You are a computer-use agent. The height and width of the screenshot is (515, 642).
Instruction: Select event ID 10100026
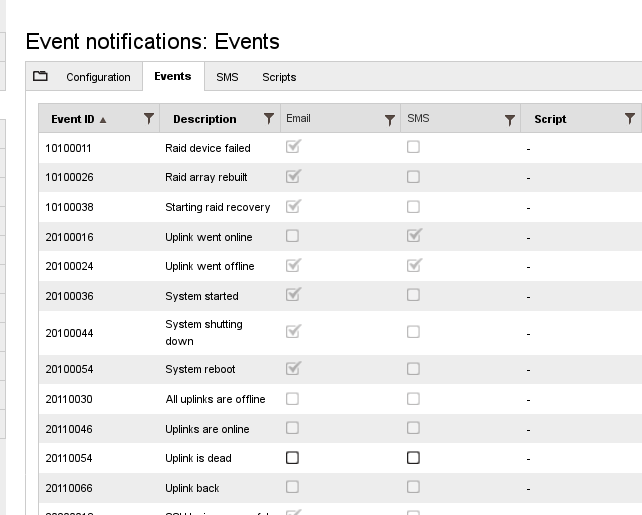pyautogui.click(x=69, y=177)
